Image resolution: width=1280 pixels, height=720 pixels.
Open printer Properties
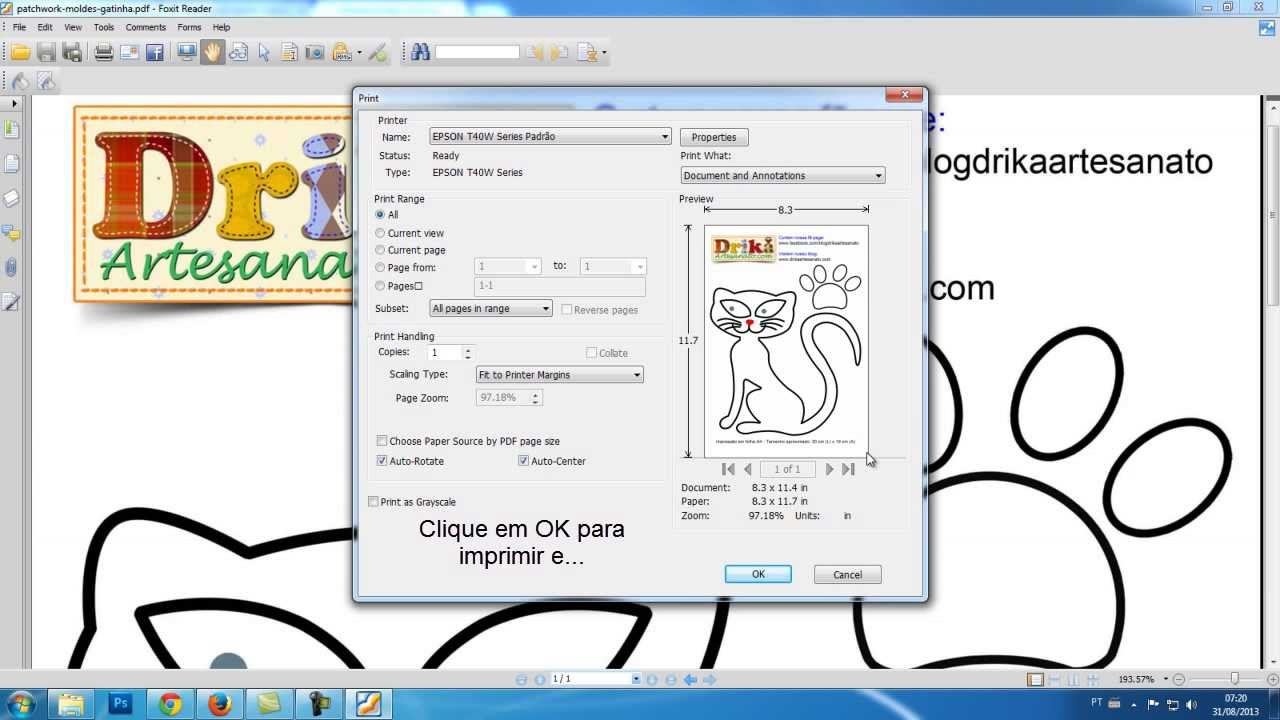(x=714, y=137)
